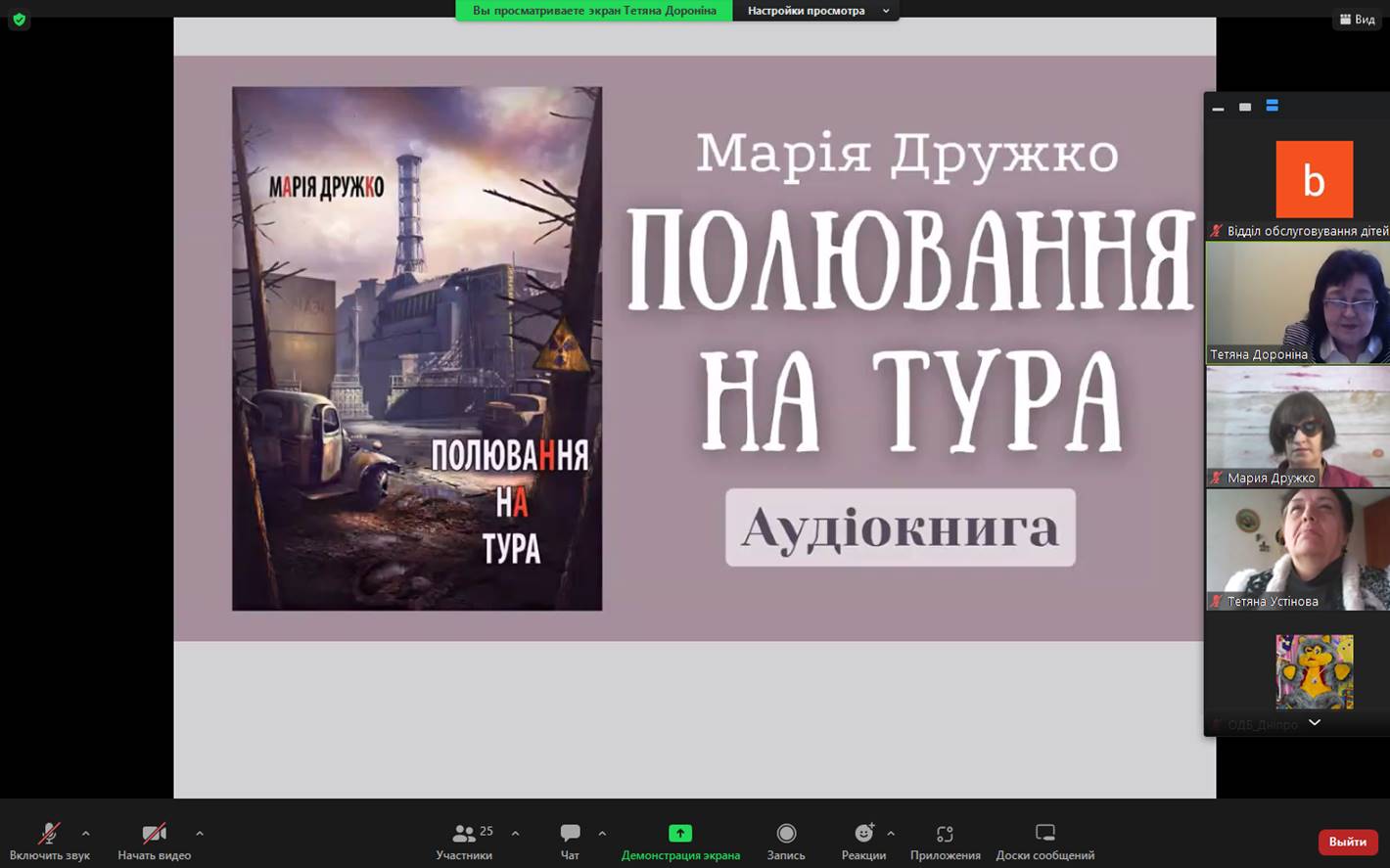Click the red Выйти leave button
Screen dimensions: 1390x868
(1348, 842)
